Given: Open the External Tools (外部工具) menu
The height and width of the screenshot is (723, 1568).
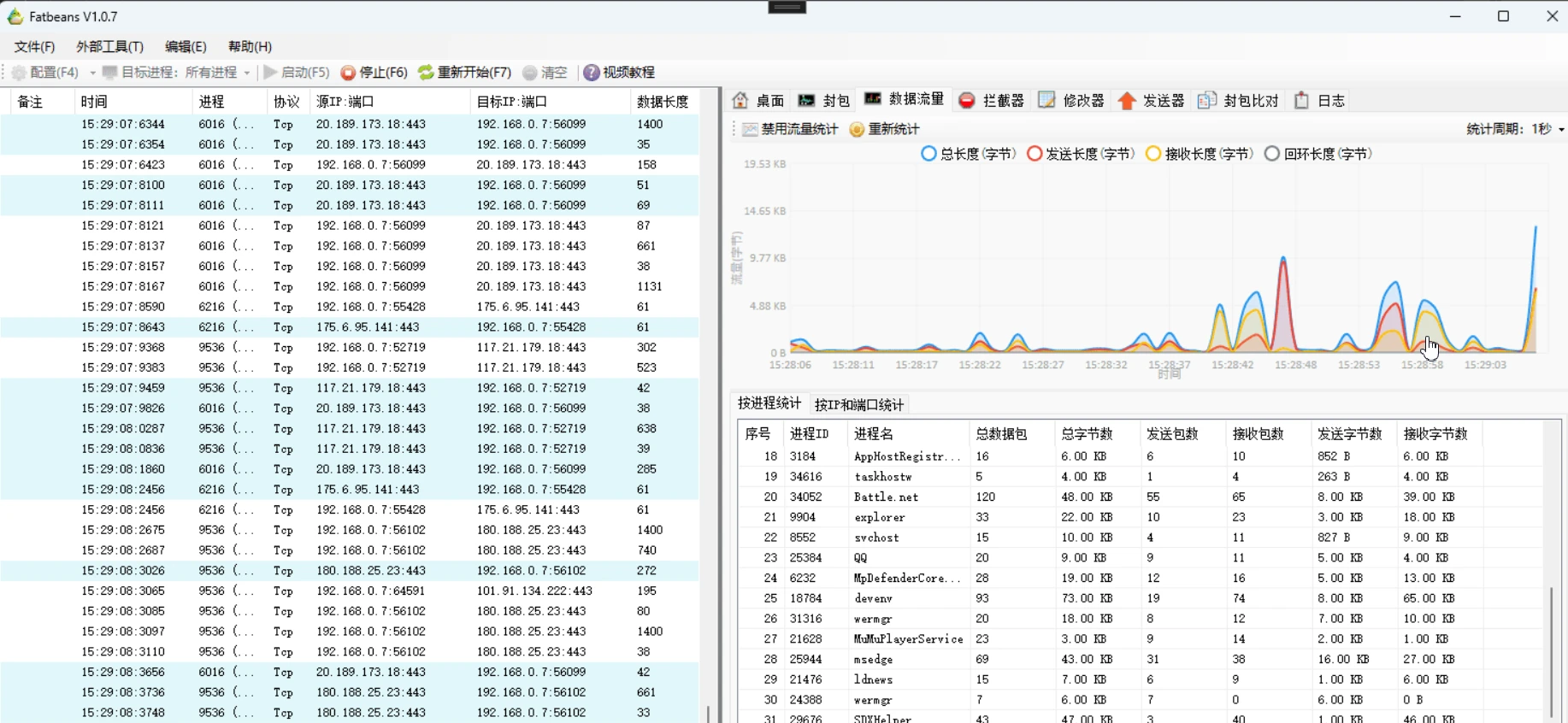Looking at the screenshot, I should click(109, 47).
